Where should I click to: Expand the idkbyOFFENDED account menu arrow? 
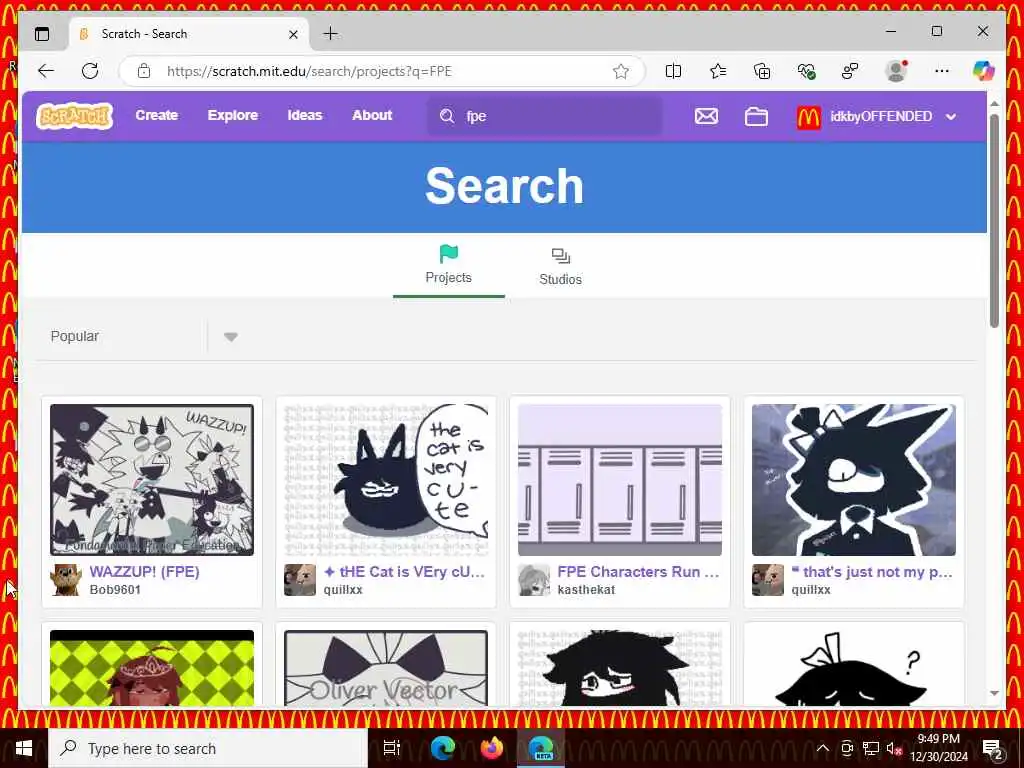click(951, 117)
